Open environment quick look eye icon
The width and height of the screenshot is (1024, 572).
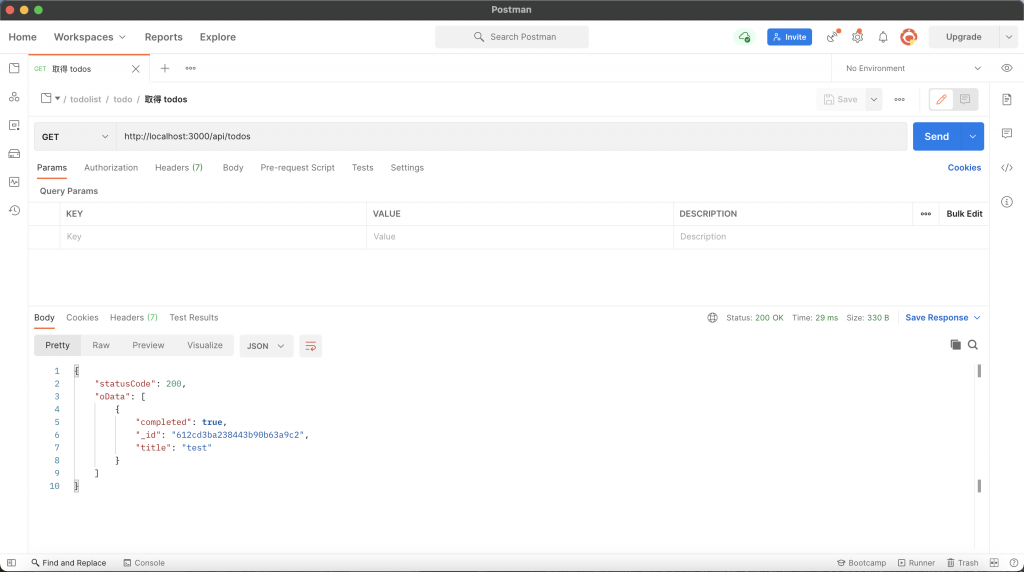pos(1006,68)
